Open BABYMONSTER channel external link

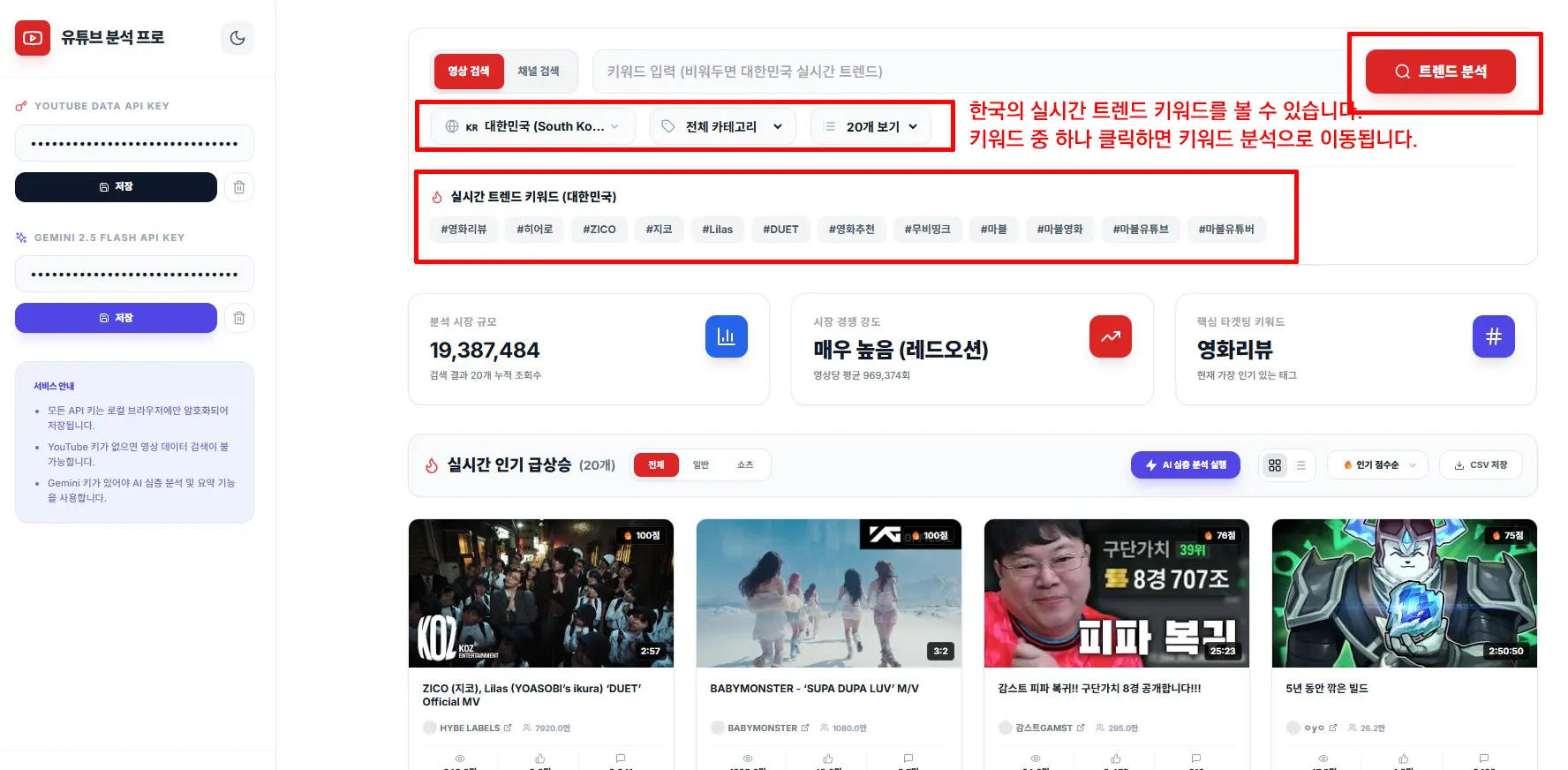pos(805,728)
